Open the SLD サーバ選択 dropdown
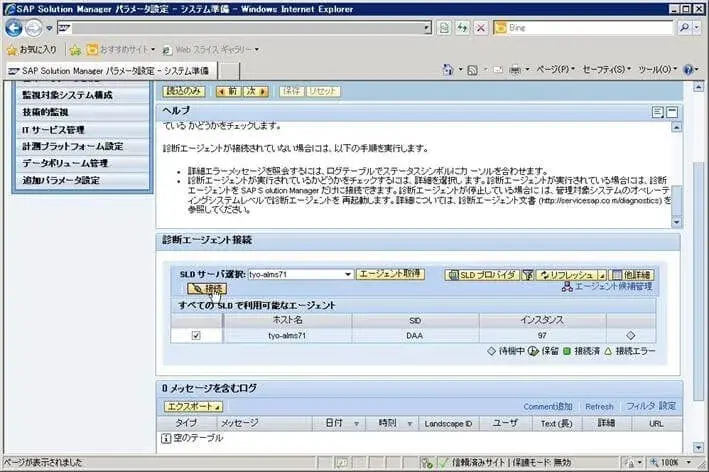The width and height of the screenshot is (709, 472). [348, 274]
